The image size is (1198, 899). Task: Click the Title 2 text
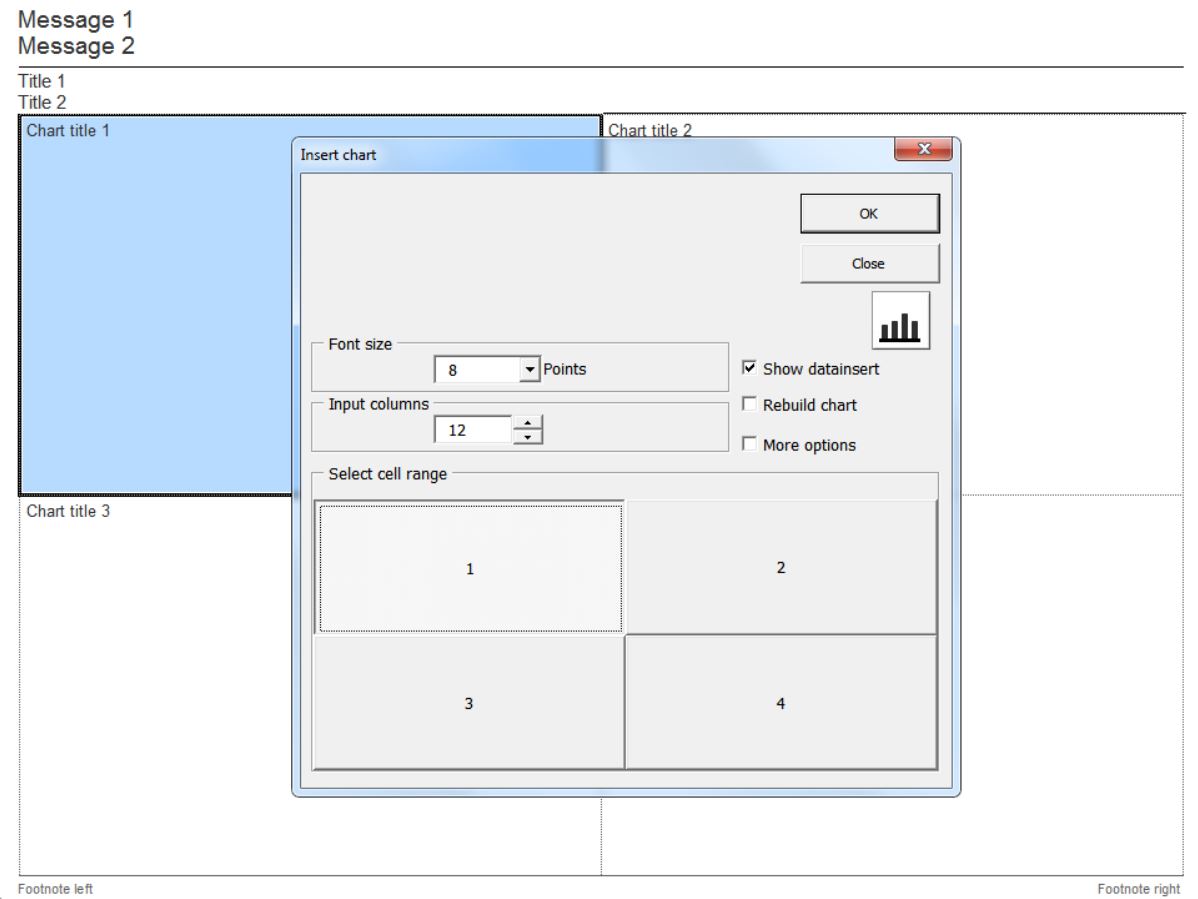[42, 102]
